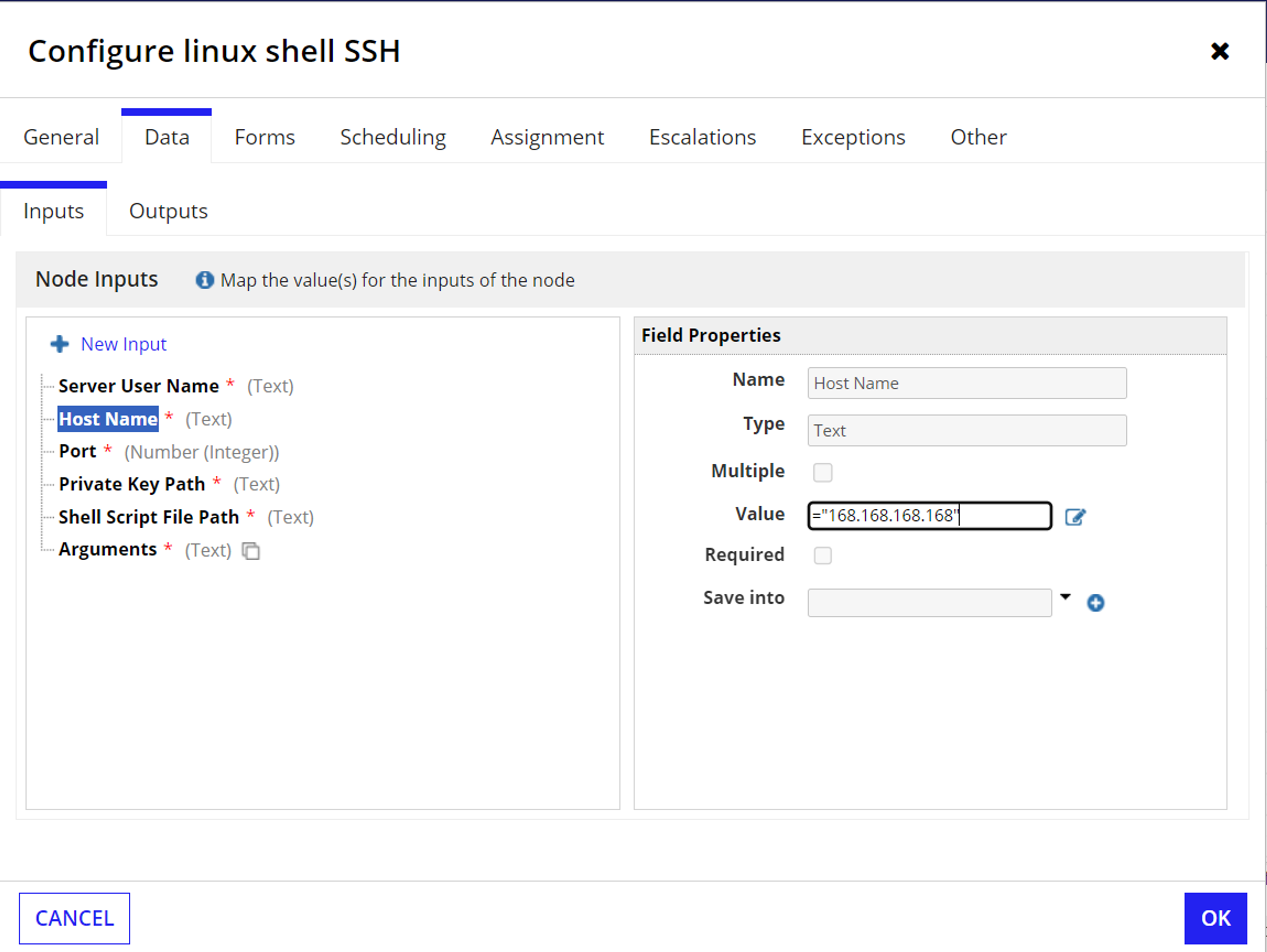Click the Name field showing Host Name
1267x952 pixels.
tap(967, 383)
